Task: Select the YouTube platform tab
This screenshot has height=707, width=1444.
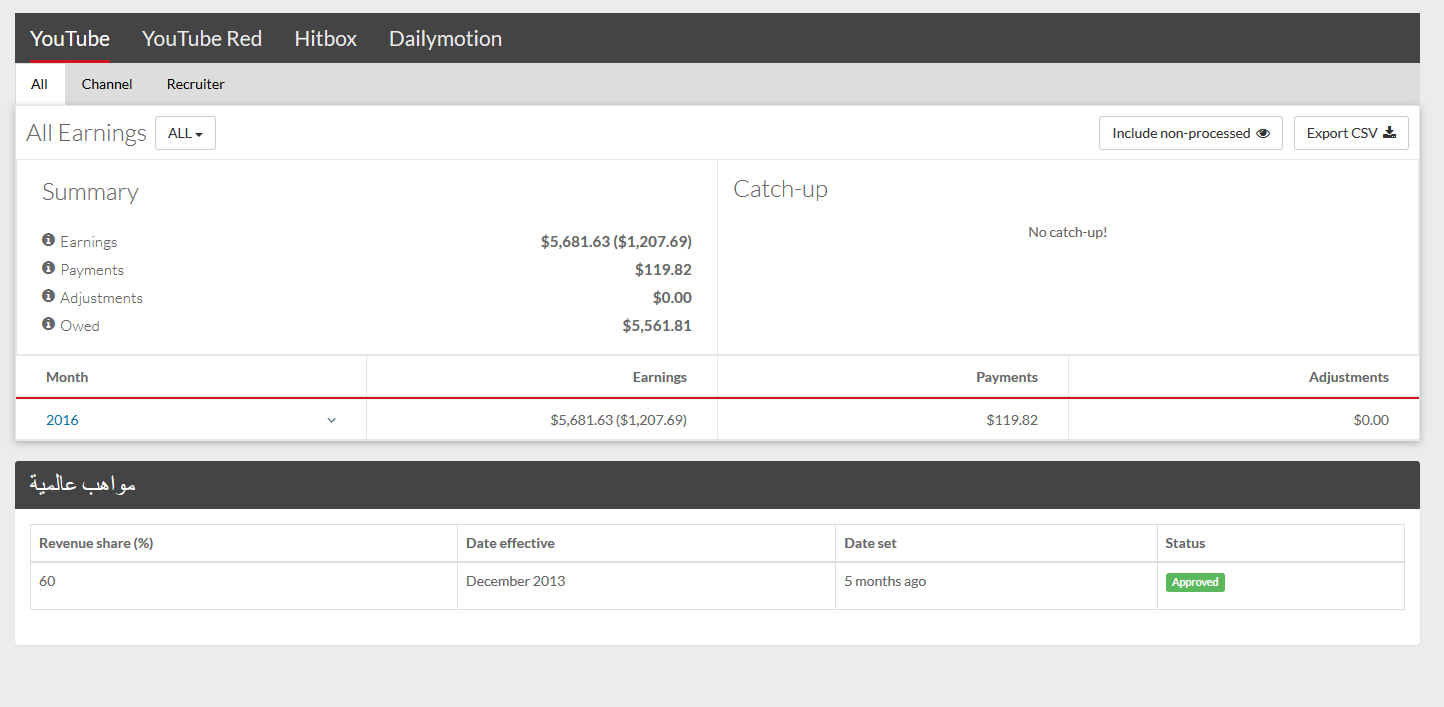Action: pyautogui.click(x=70, y=39)
